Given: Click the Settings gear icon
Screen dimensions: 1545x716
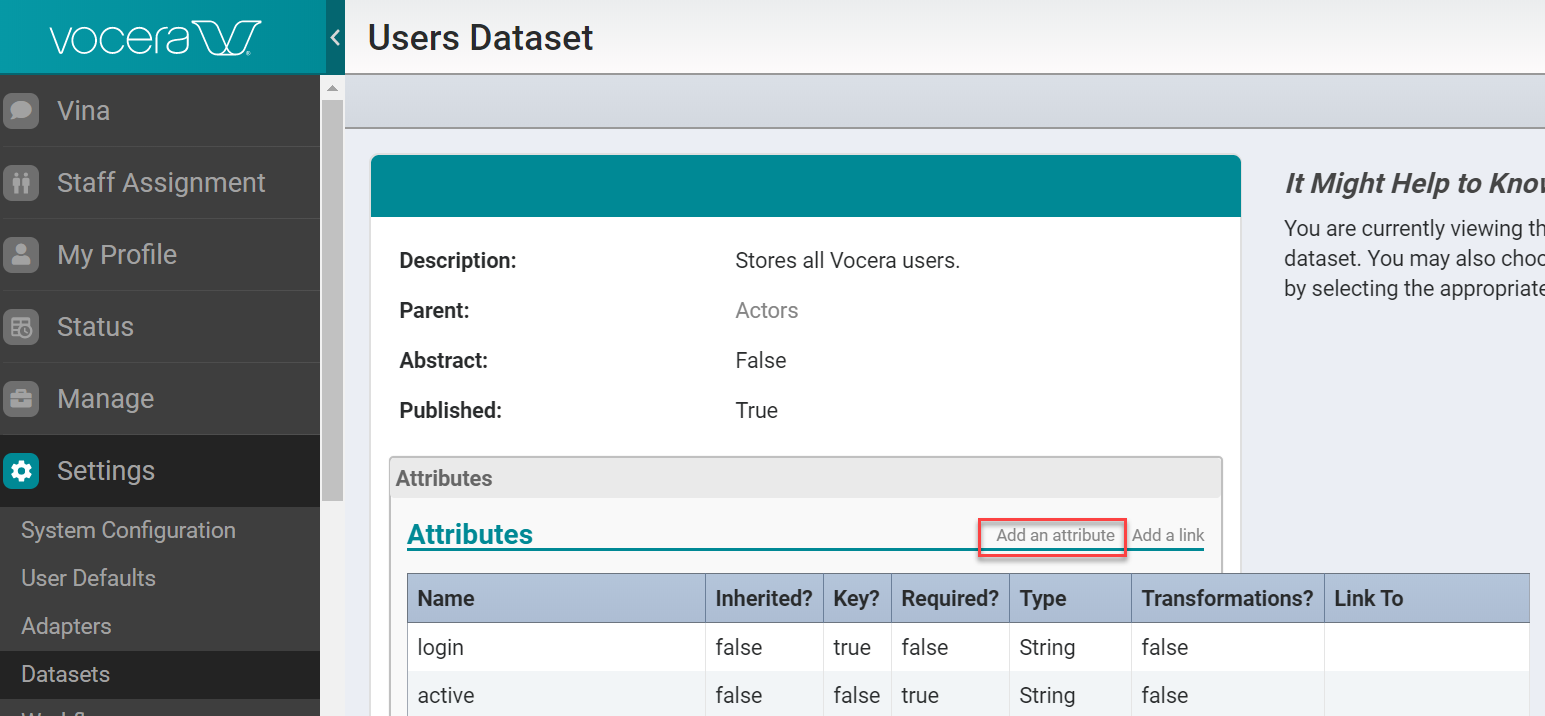Looking at the screenshot, I should (x=21, y=470).
